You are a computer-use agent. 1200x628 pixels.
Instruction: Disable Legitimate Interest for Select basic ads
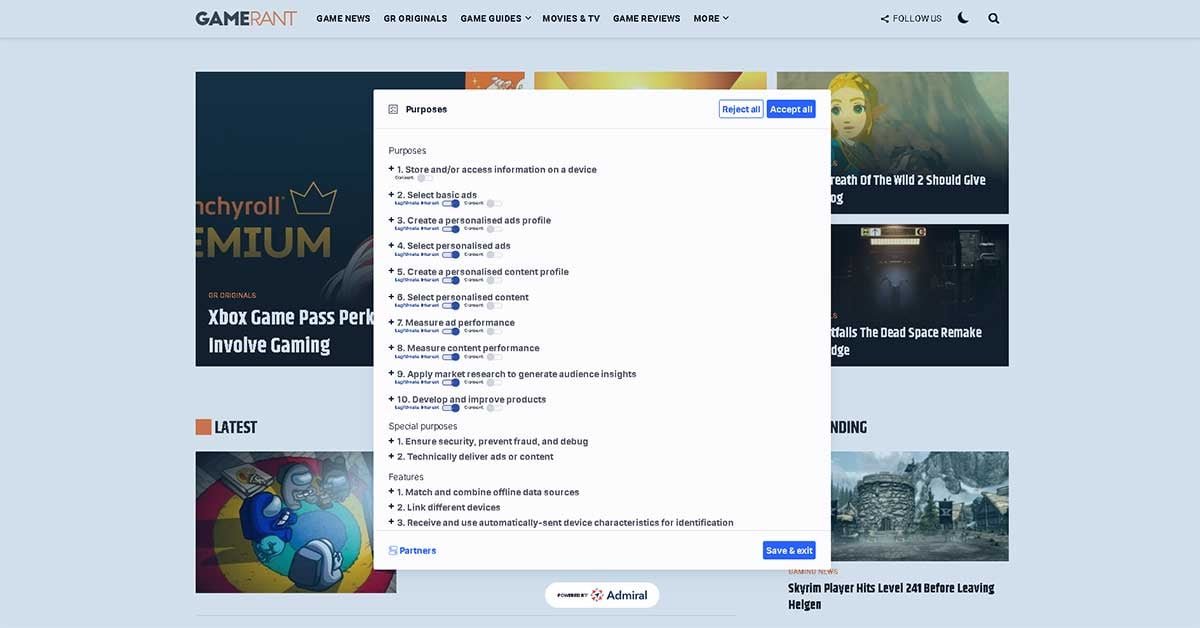[x=451, y=203]
